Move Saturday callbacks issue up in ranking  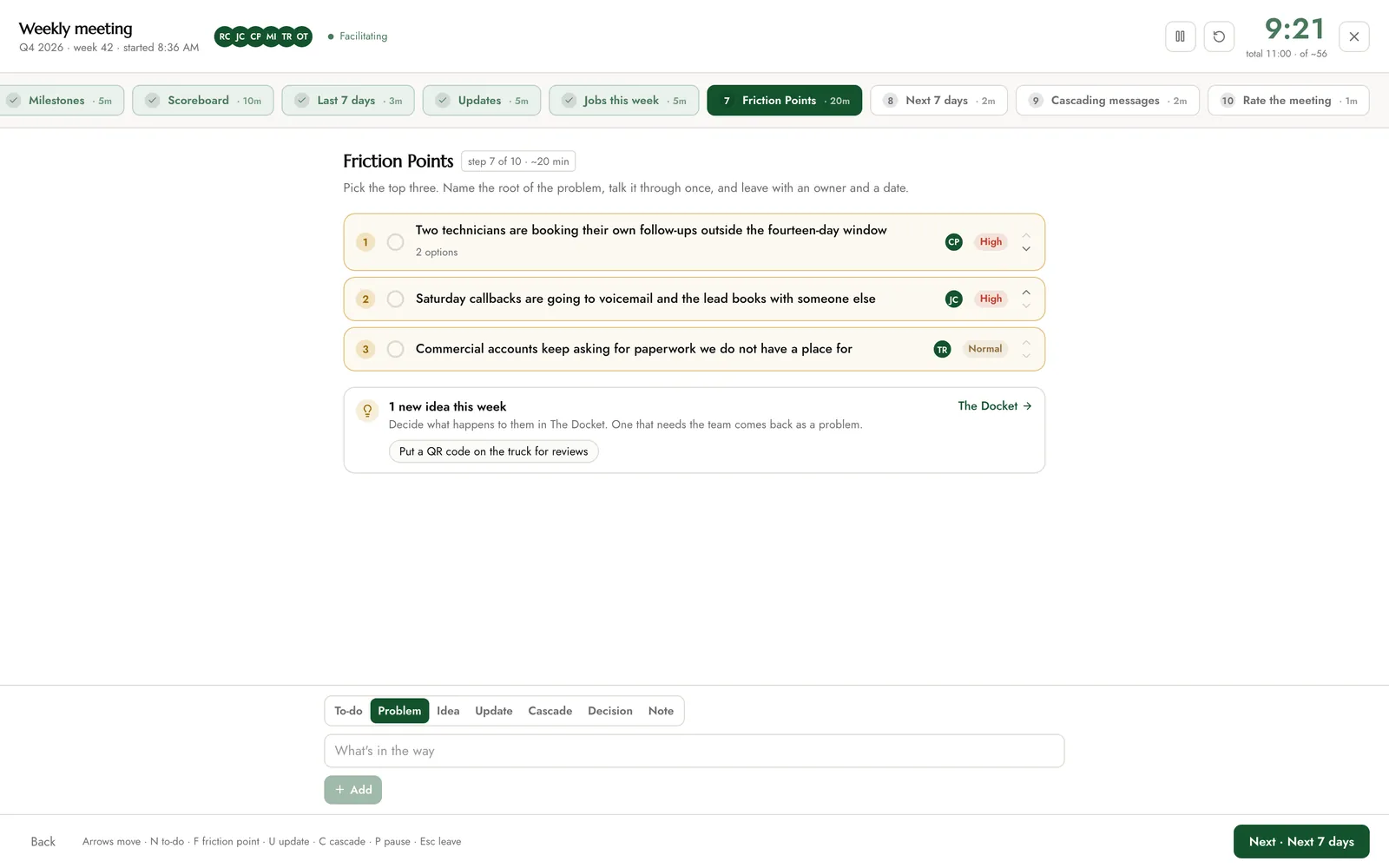coord(1026,293)
